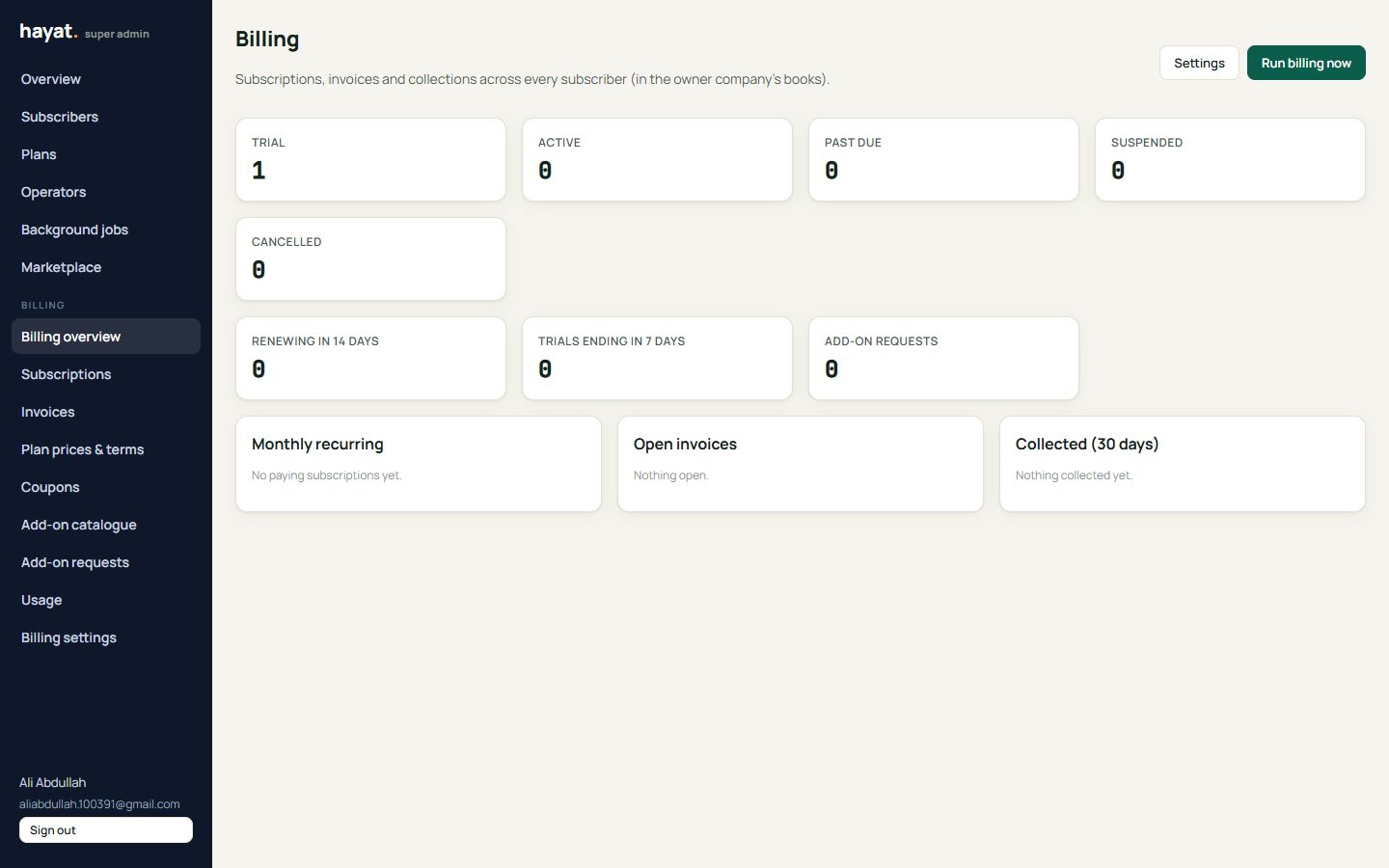Image resolution: width=1389 pixels, height=868 pixels.
Task: Click the aliabdullah.100391@gmail.com email
Action: (x=99, y=804)
